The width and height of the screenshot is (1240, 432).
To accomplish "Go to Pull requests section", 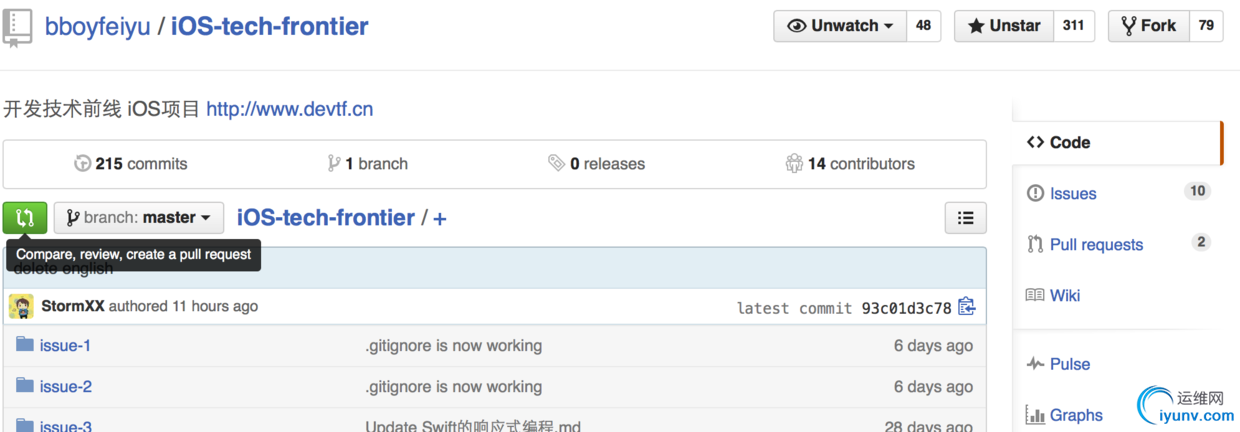I will coord(1095,245).
